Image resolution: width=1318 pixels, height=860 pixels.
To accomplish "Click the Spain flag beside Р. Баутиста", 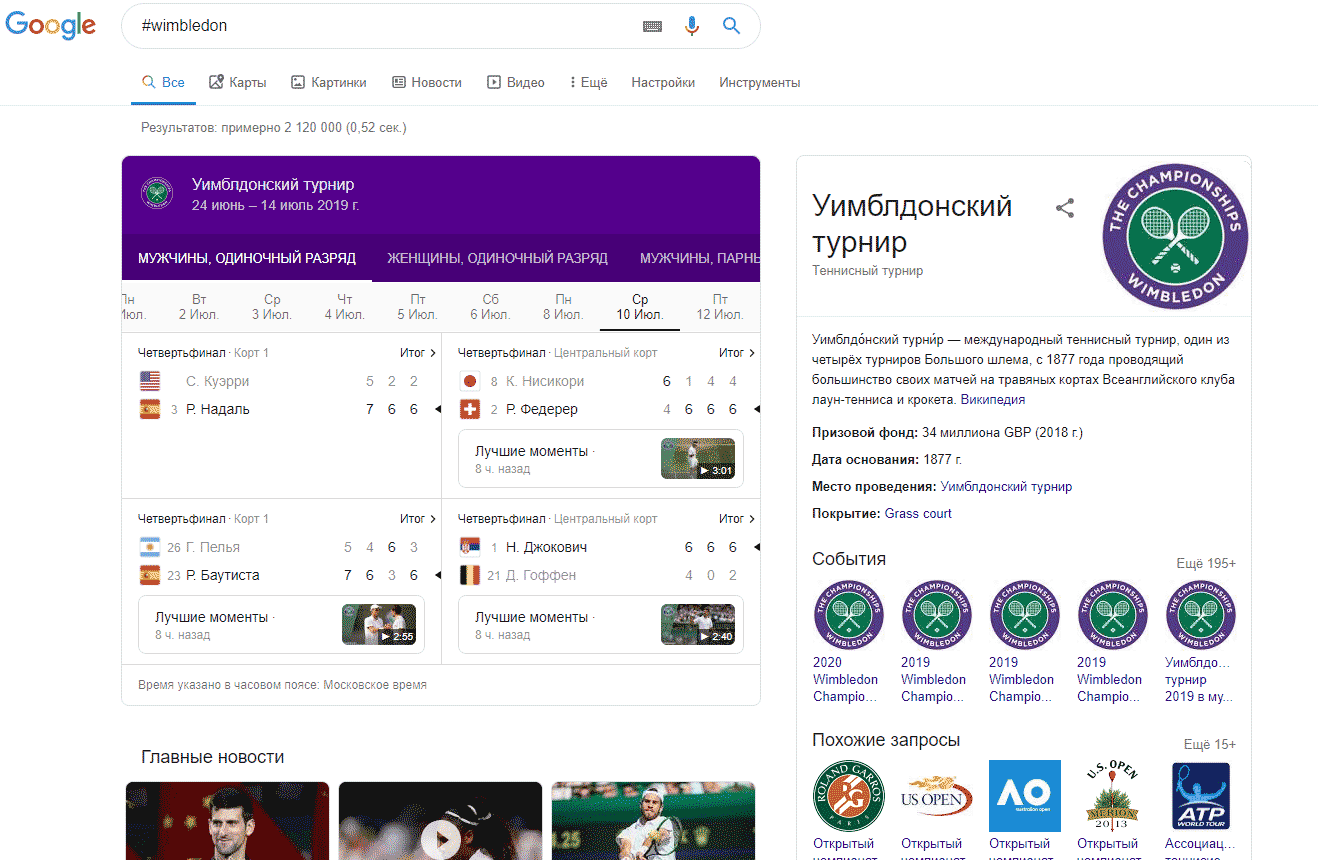I will (x=150, y=575).
